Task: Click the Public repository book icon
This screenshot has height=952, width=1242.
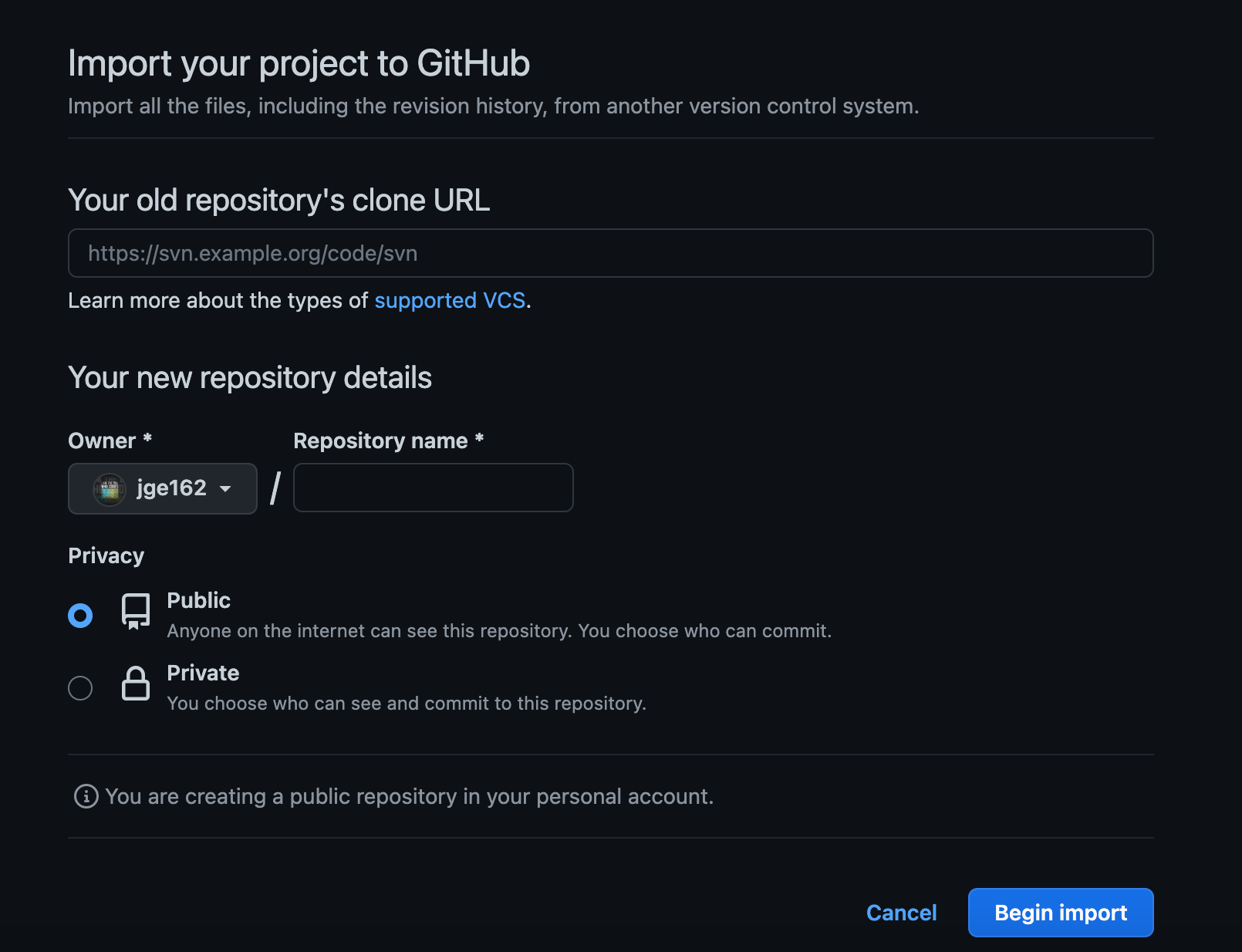Action: click(135, 613)
